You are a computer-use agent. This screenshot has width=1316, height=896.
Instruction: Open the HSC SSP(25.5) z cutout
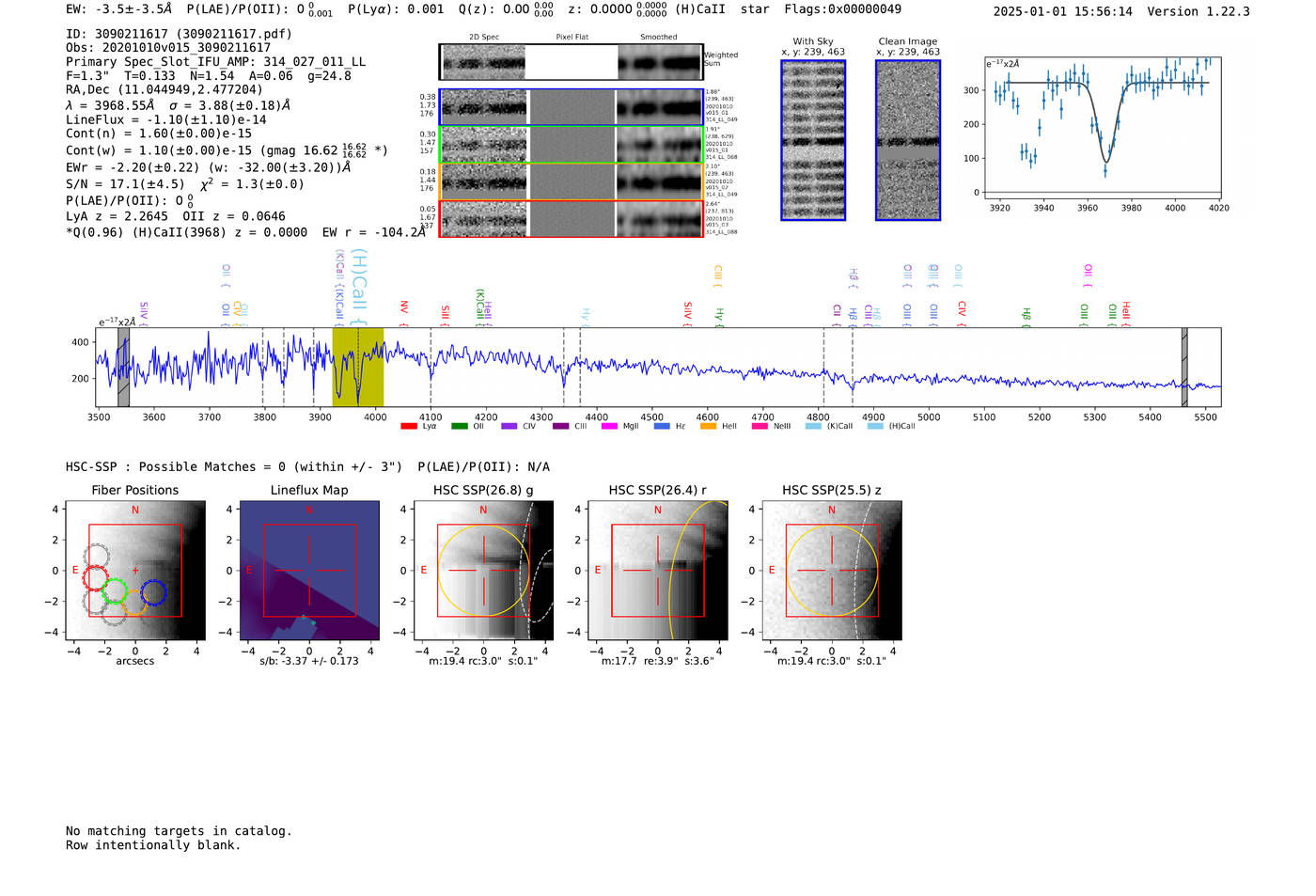click(832, 571)
